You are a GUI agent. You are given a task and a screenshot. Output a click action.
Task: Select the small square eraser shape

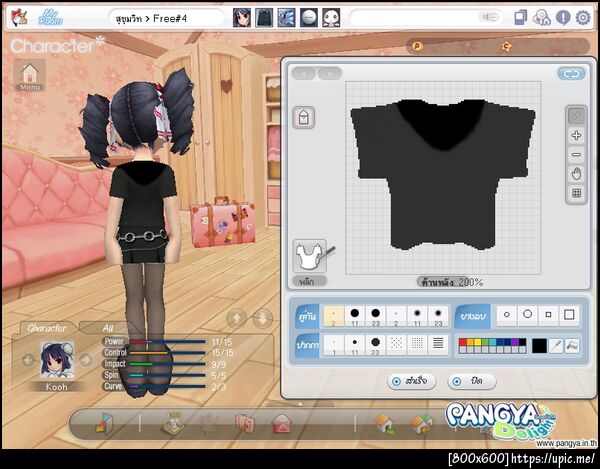(548, 315)
